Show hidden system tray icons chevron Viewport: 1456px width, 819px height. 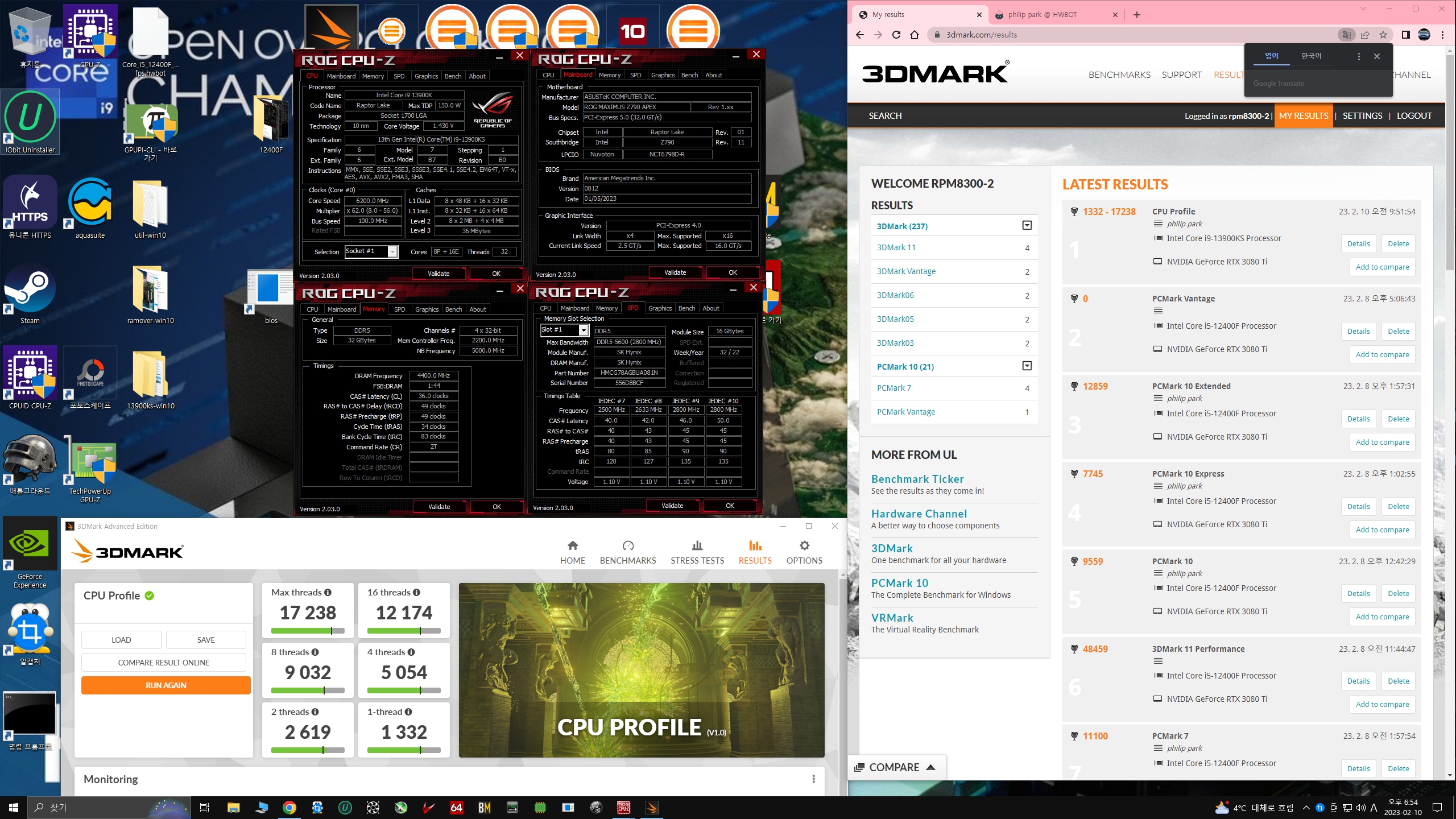[1306, 808]
